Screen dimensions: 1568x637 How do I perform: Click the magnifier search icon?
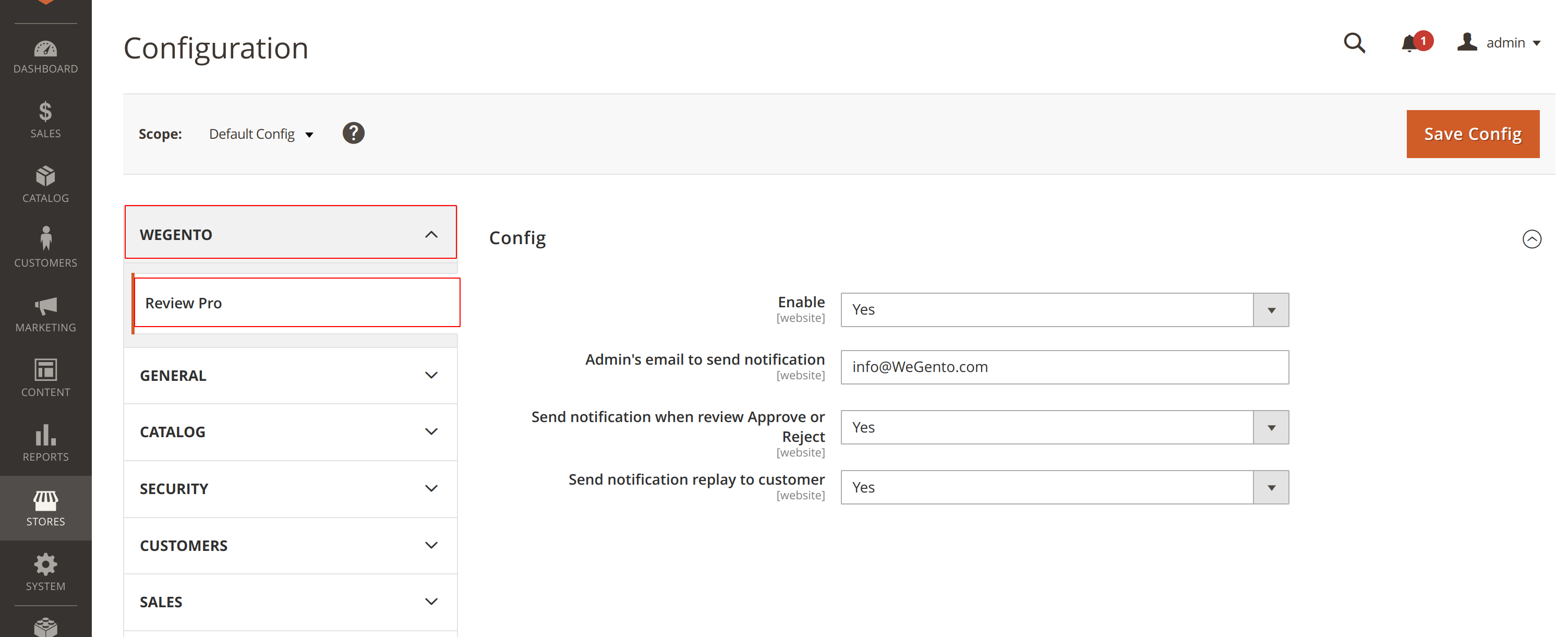coord(1354,43)
